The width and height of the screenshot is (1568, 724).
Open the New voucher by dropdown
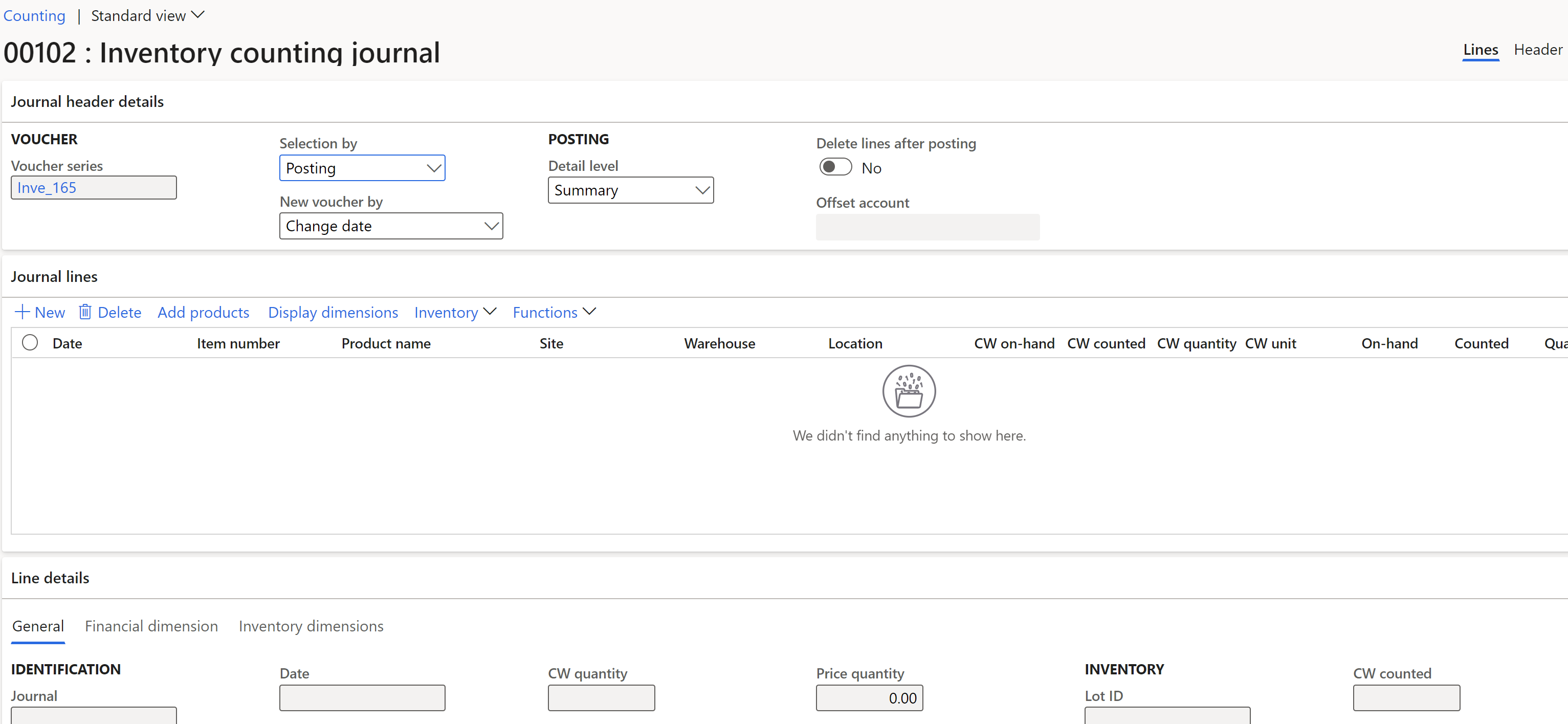(390, 225)
